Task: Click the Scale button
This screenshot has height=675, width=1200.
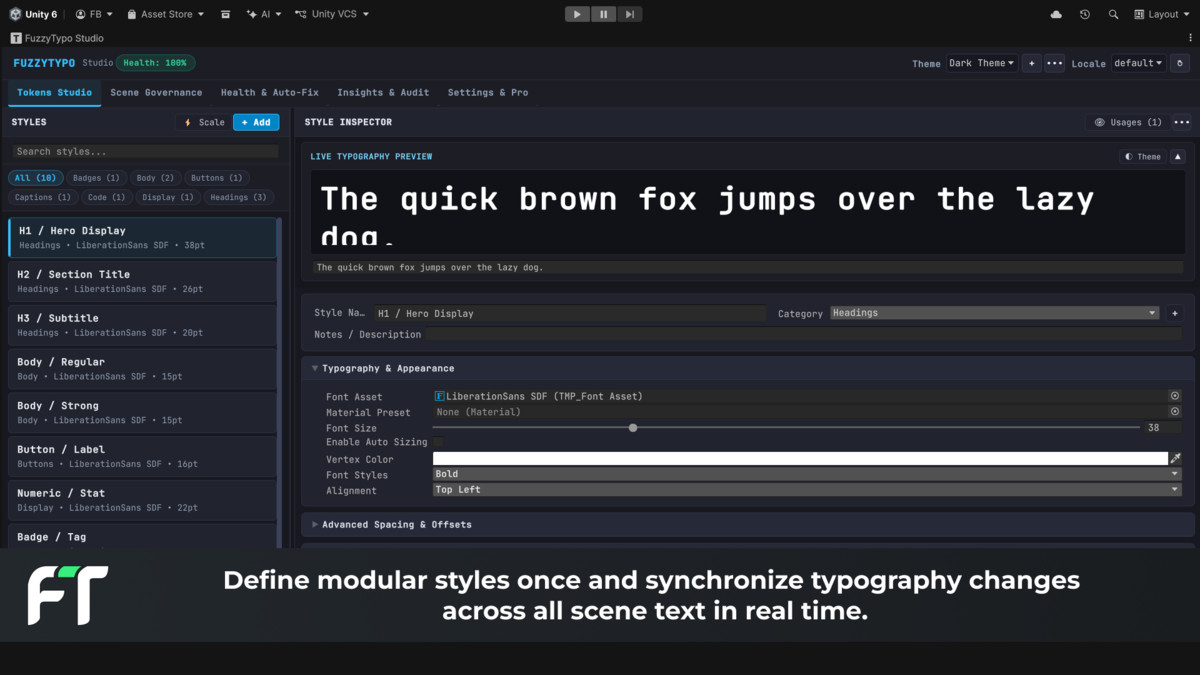Action: [203, 122]
